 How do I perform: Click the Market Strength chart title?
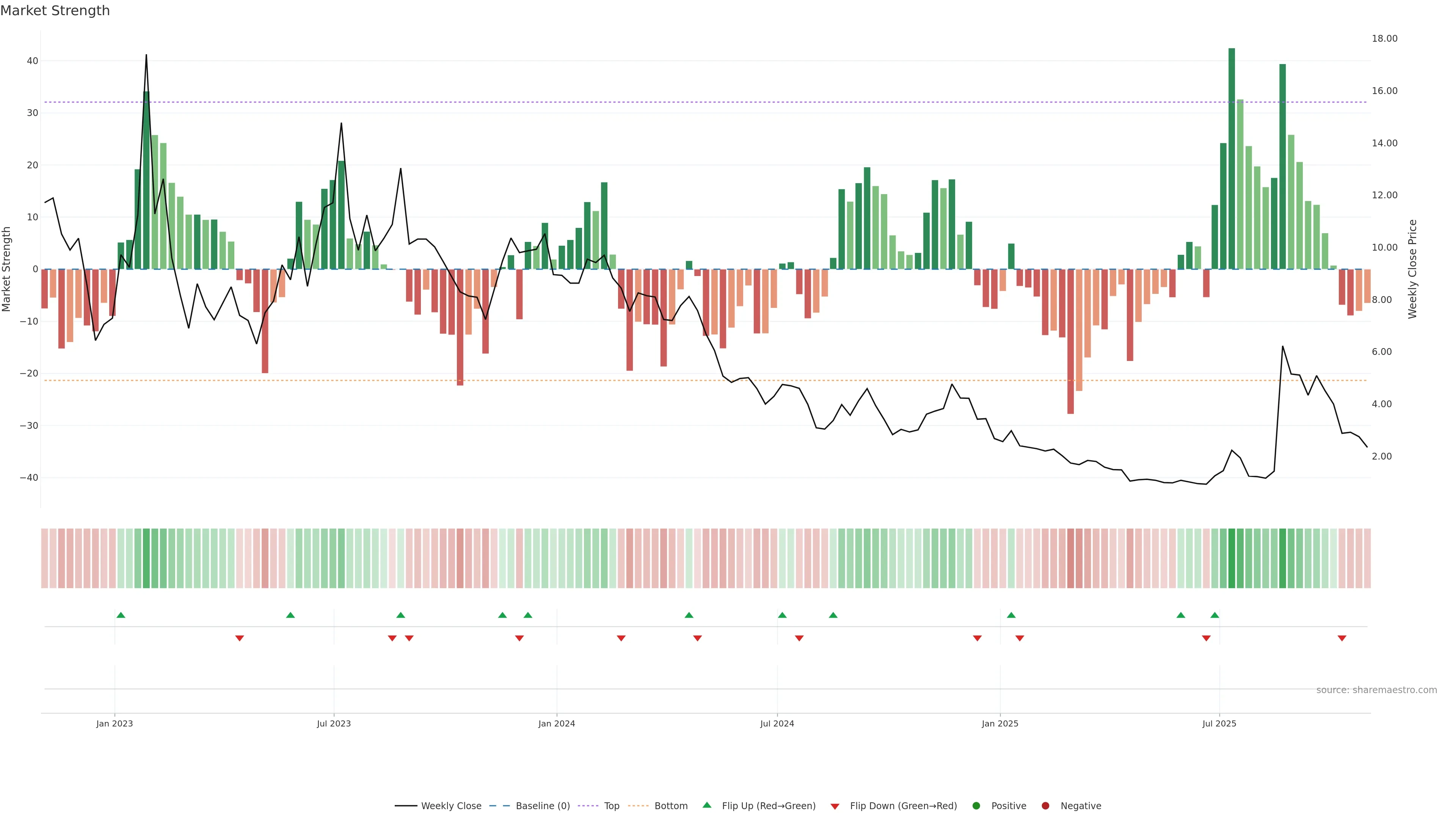click(55, 11)
